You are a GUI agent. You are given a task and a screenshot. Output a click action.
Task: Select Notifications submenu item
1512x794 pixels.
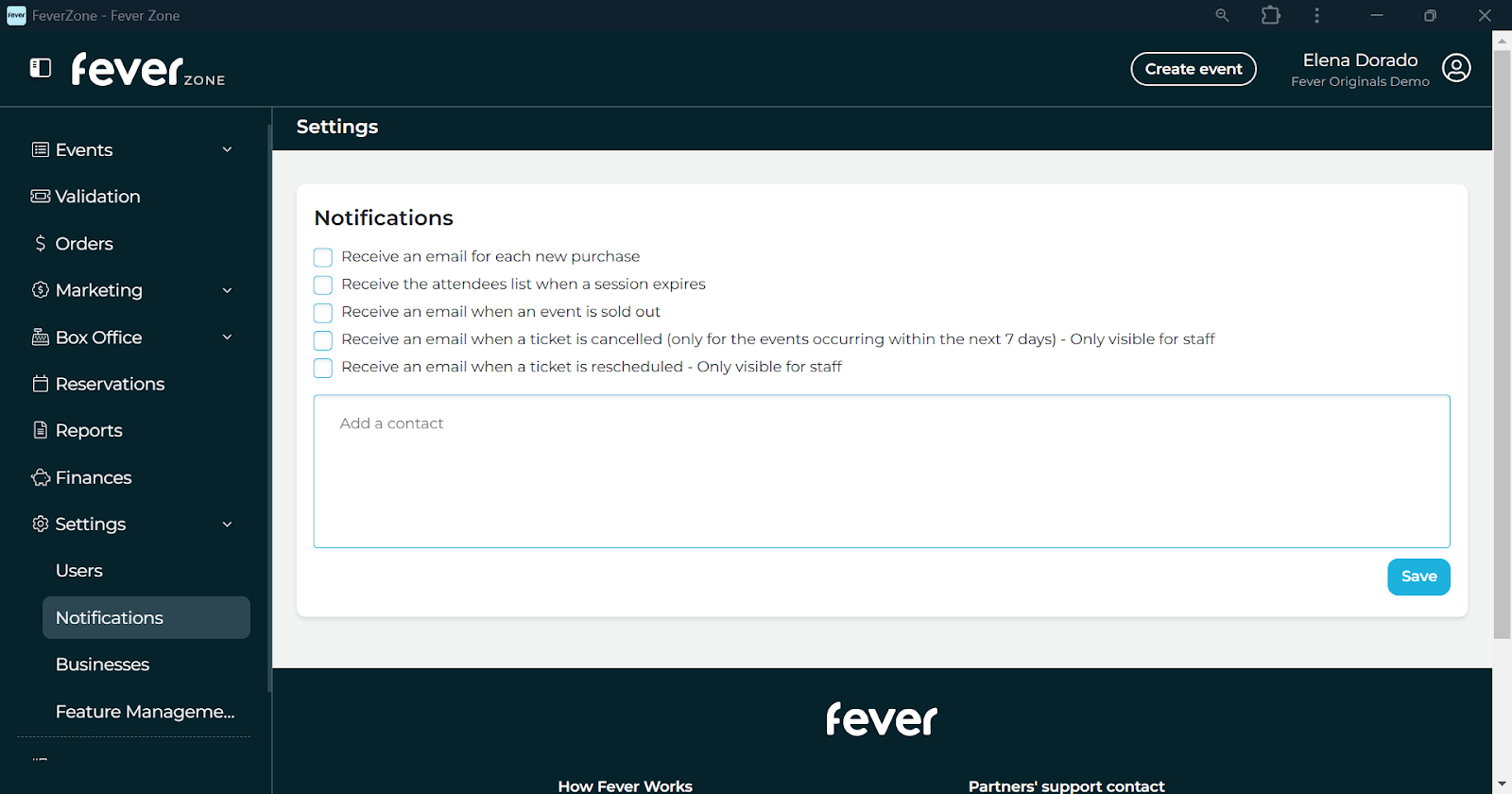coord(146,617)
